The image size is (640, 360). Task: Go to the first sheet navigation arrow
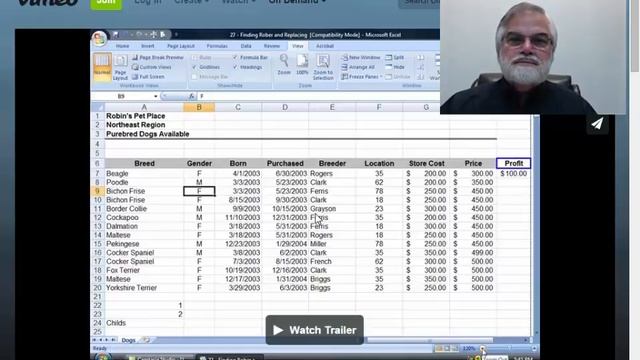(x=95, y=340)
